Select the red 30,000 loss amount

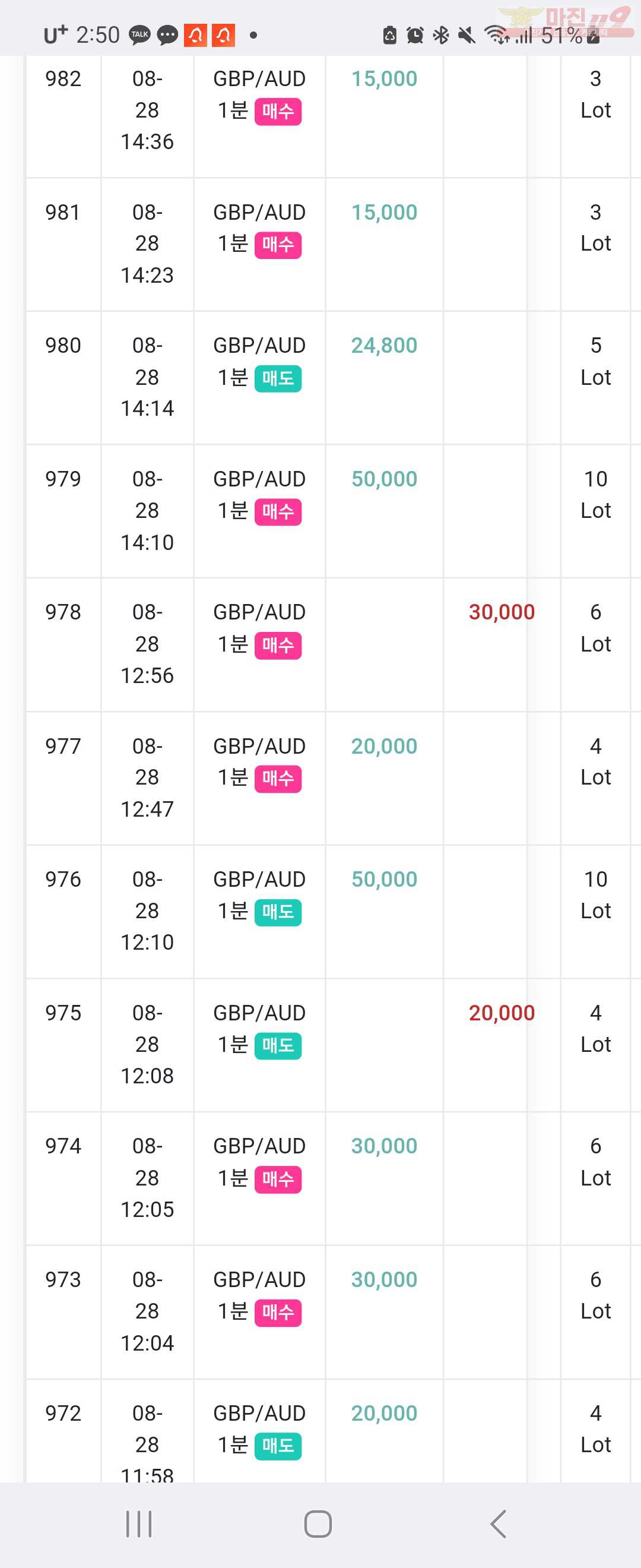pos(502,612)
